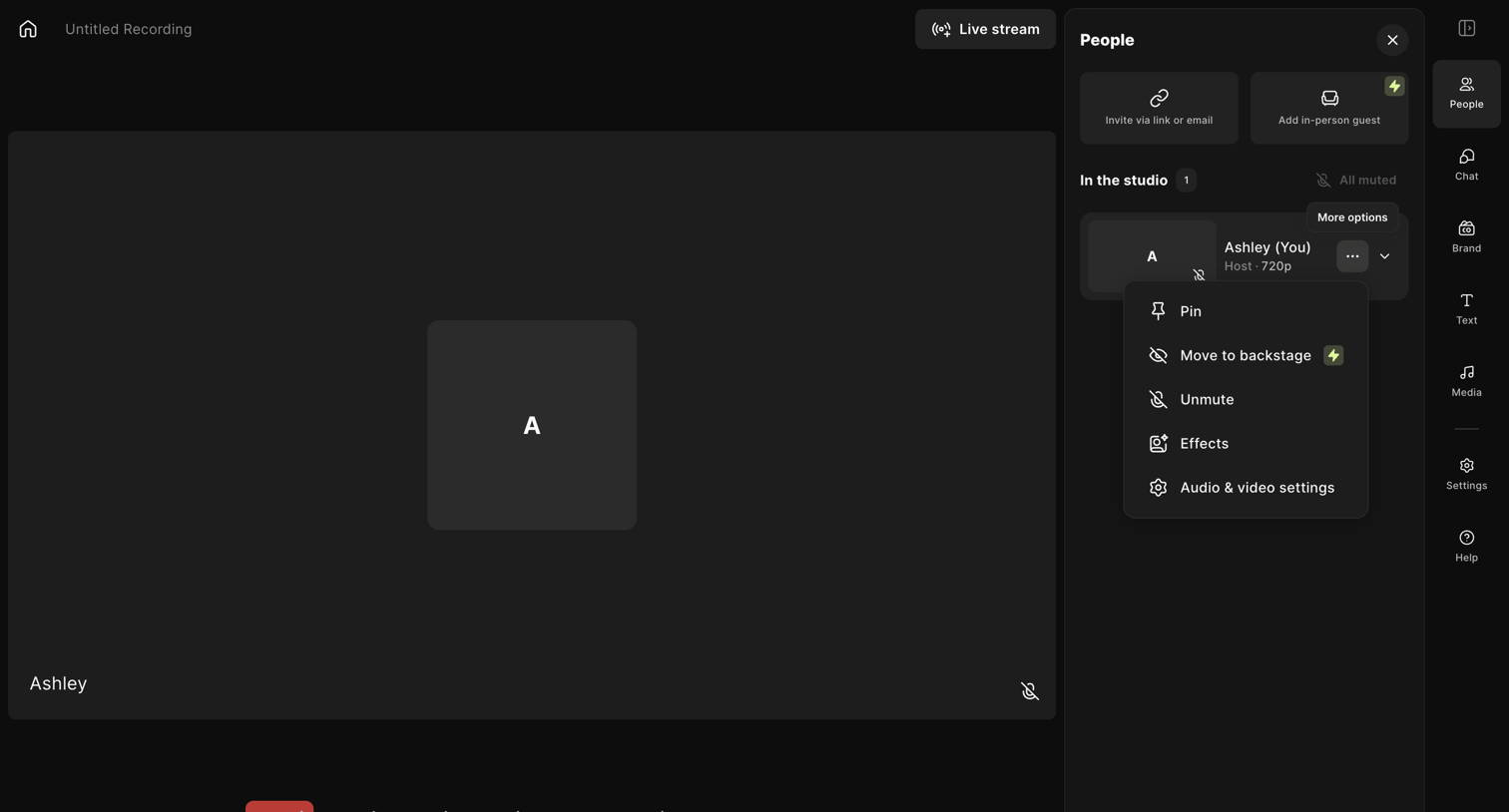Click the lightning badge on Move to backstage
This screenshot has width=1509, height=812.
(x=1333, y=355)
